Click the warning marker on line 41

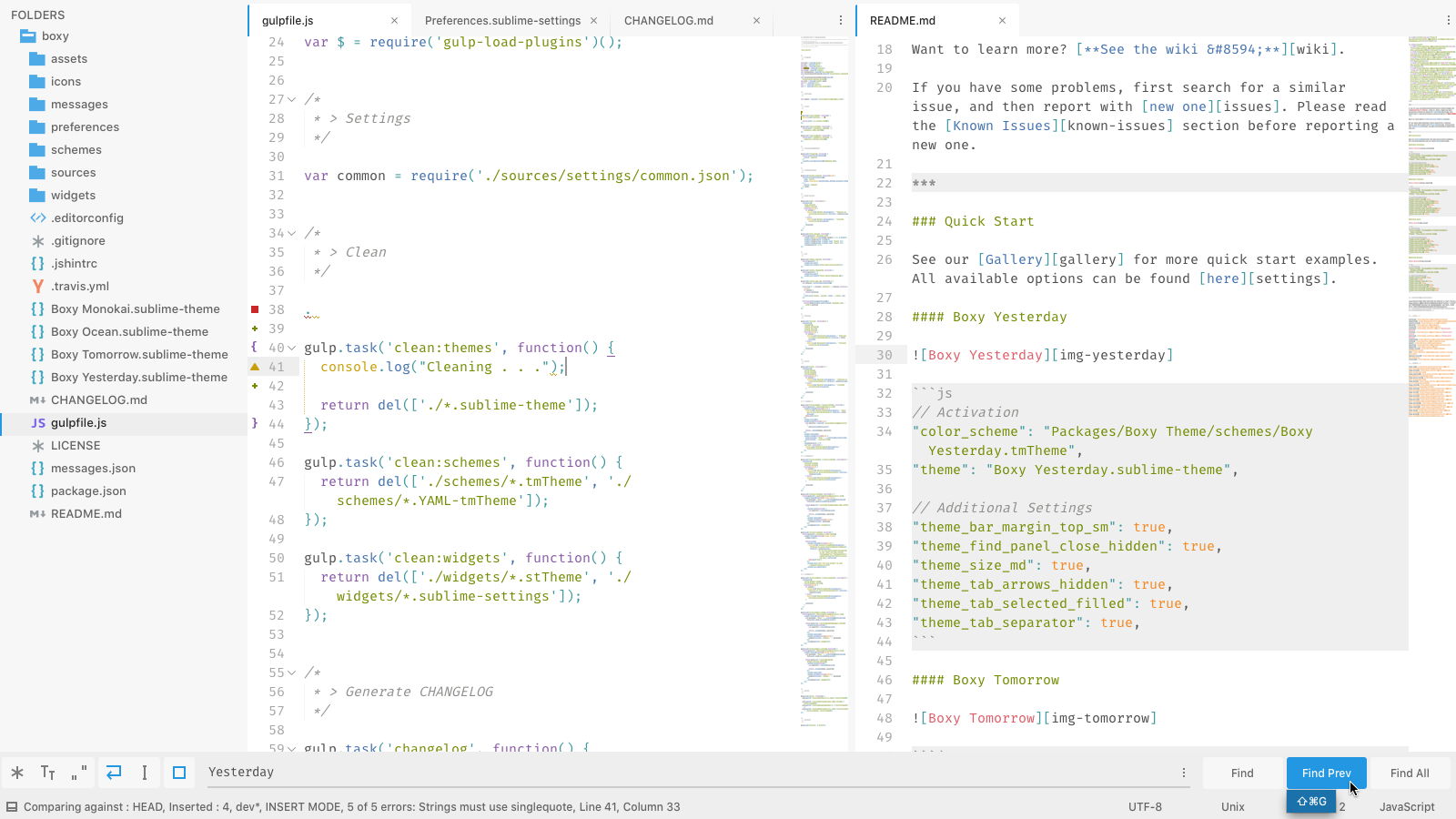(255, 367)
